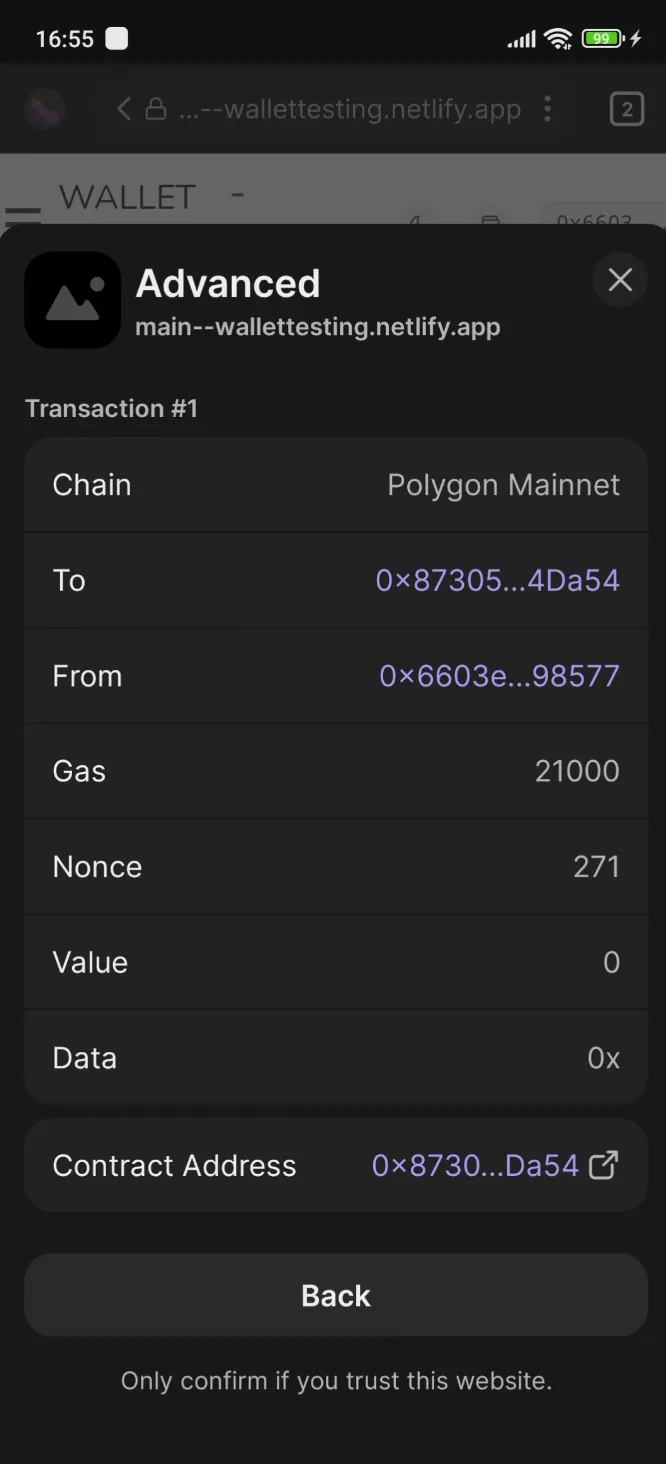
Task: Select the Data row showing 0x
Action: (335, 1057)
